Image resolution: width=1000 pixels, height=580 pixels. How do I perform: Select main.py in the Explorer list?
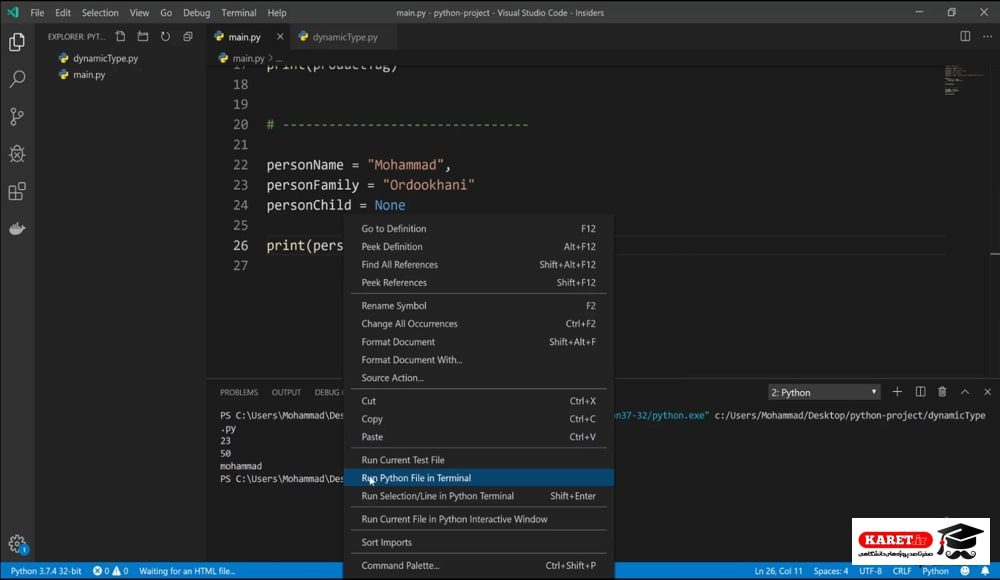pyautogui.click(x=89, y=75)
